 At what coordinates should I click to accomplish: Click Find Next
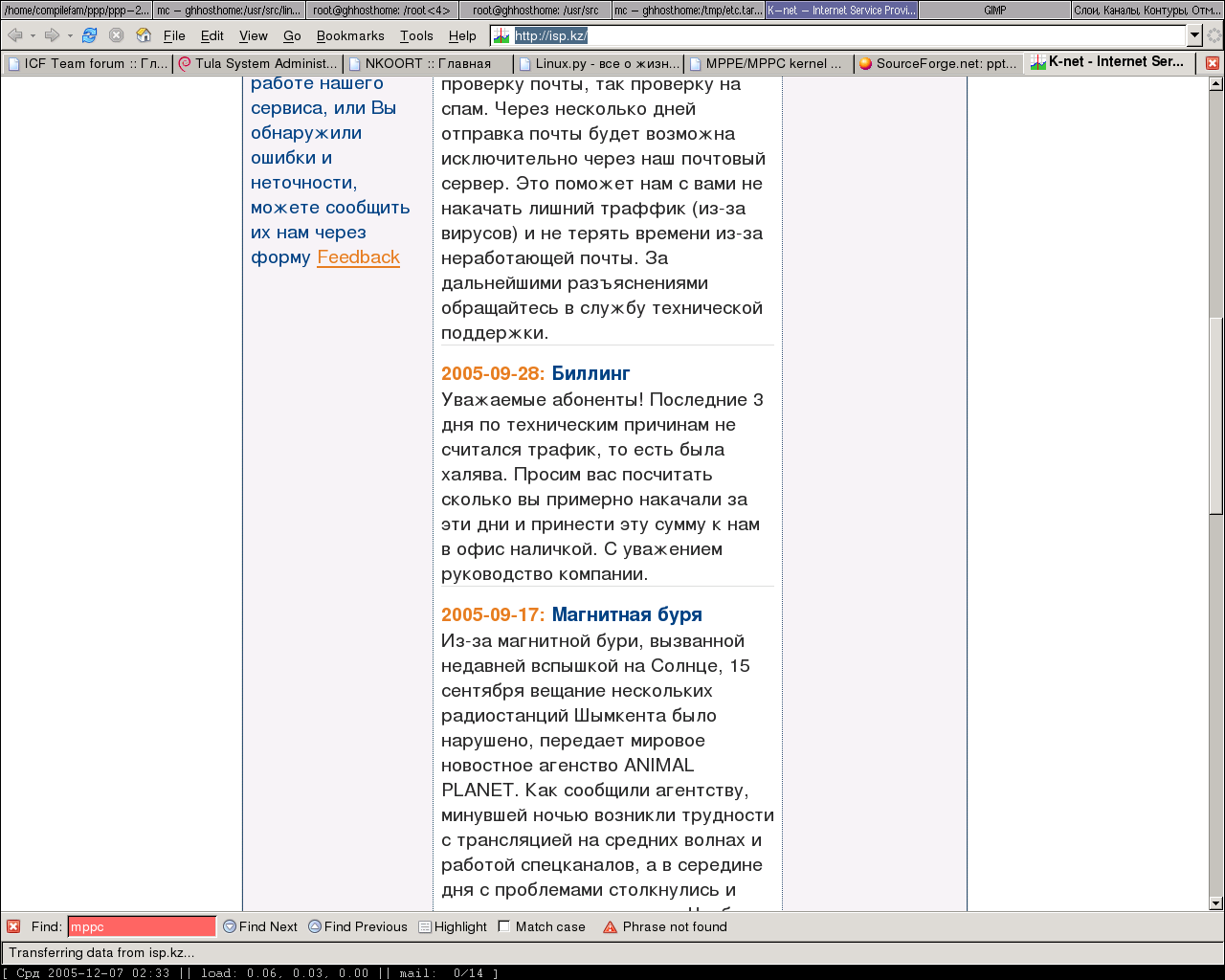[260, 926]
